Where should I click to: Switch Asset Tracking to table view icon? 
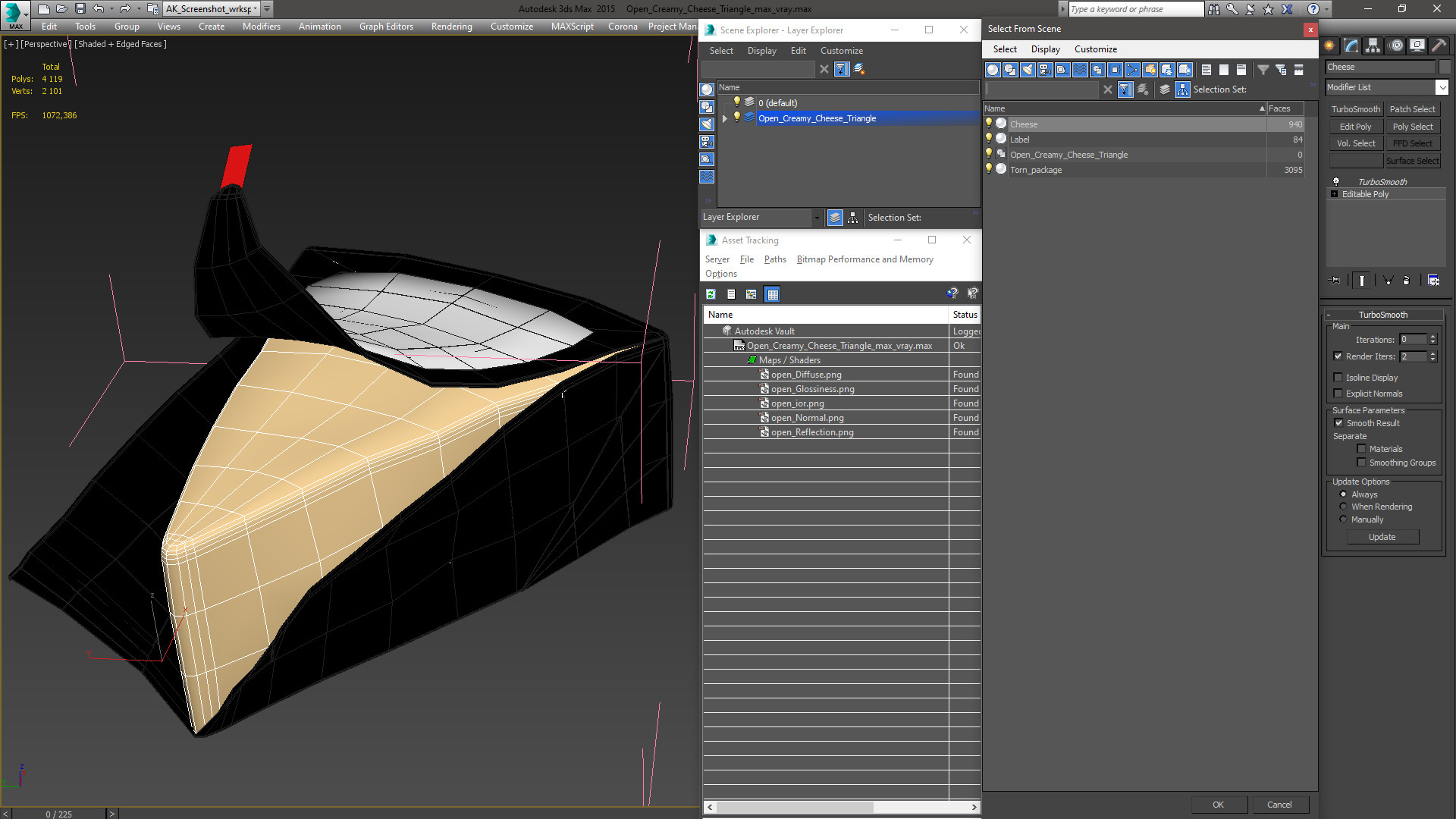point(772,294)
